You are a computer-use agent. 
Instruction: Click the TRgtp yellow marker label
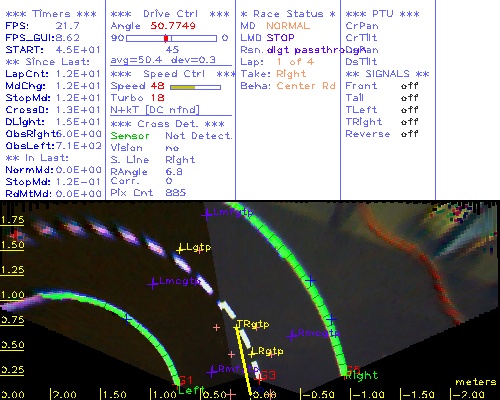pos(253,324)
